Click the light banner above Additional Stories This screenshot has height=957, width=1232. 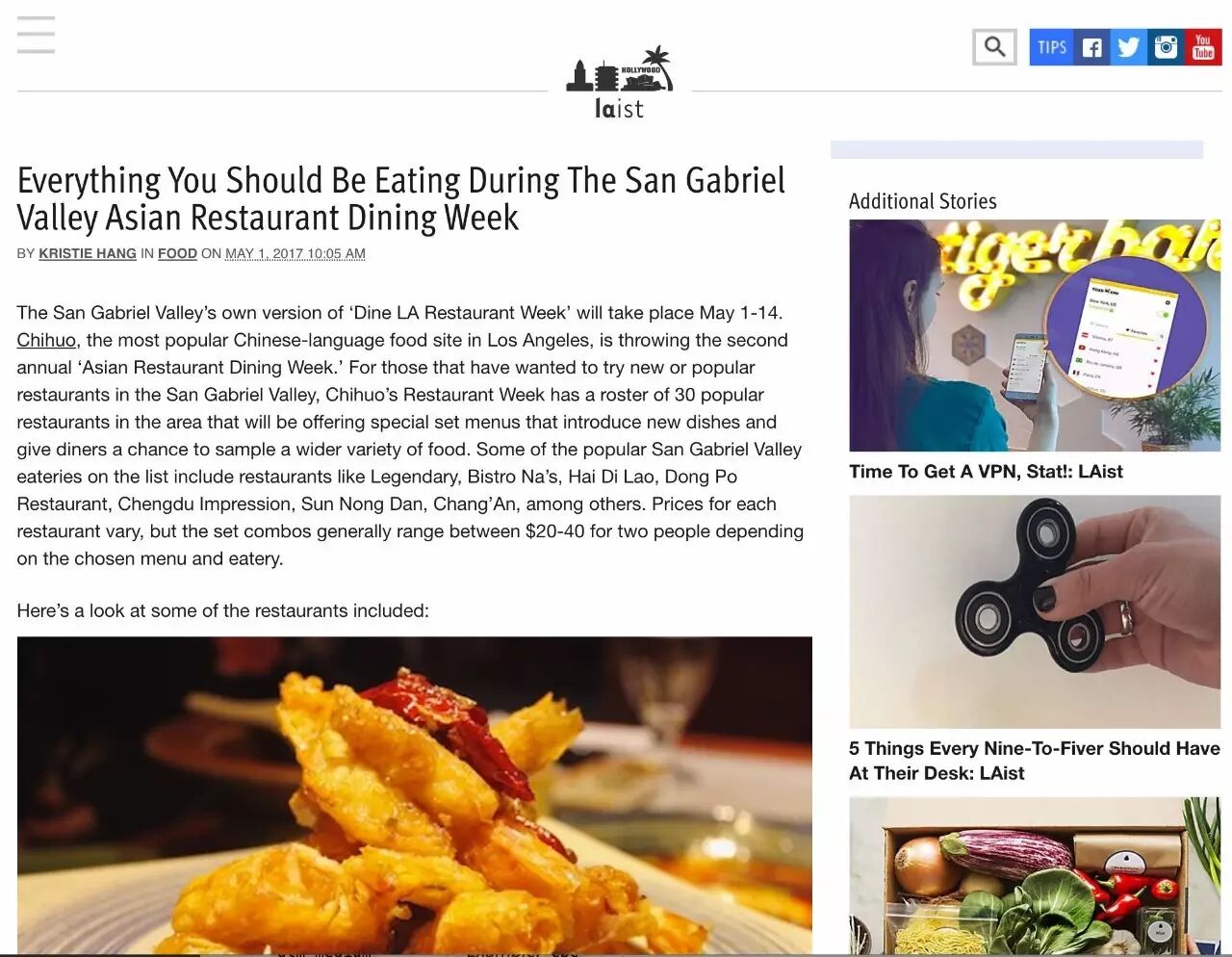click(1016, 149)
